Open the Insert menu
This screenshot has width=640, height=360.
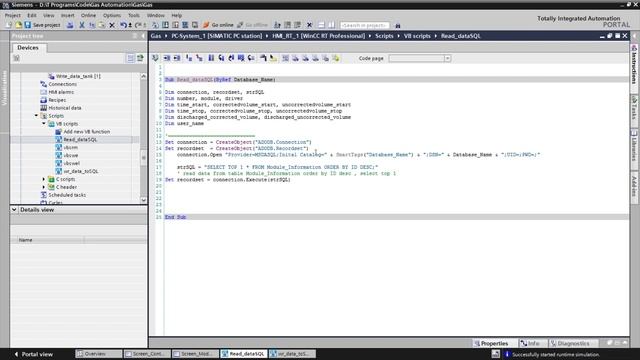(68, 15)
